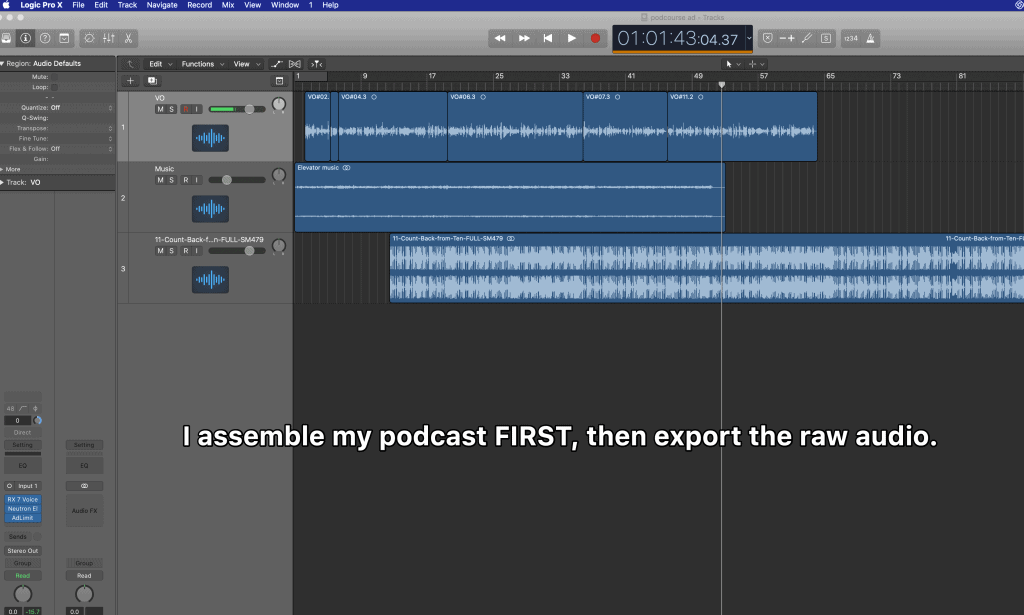The width and height of the screenshot is (1024, 615).
Task: Toggle record enable on VO track
Action: pos(186,109)
